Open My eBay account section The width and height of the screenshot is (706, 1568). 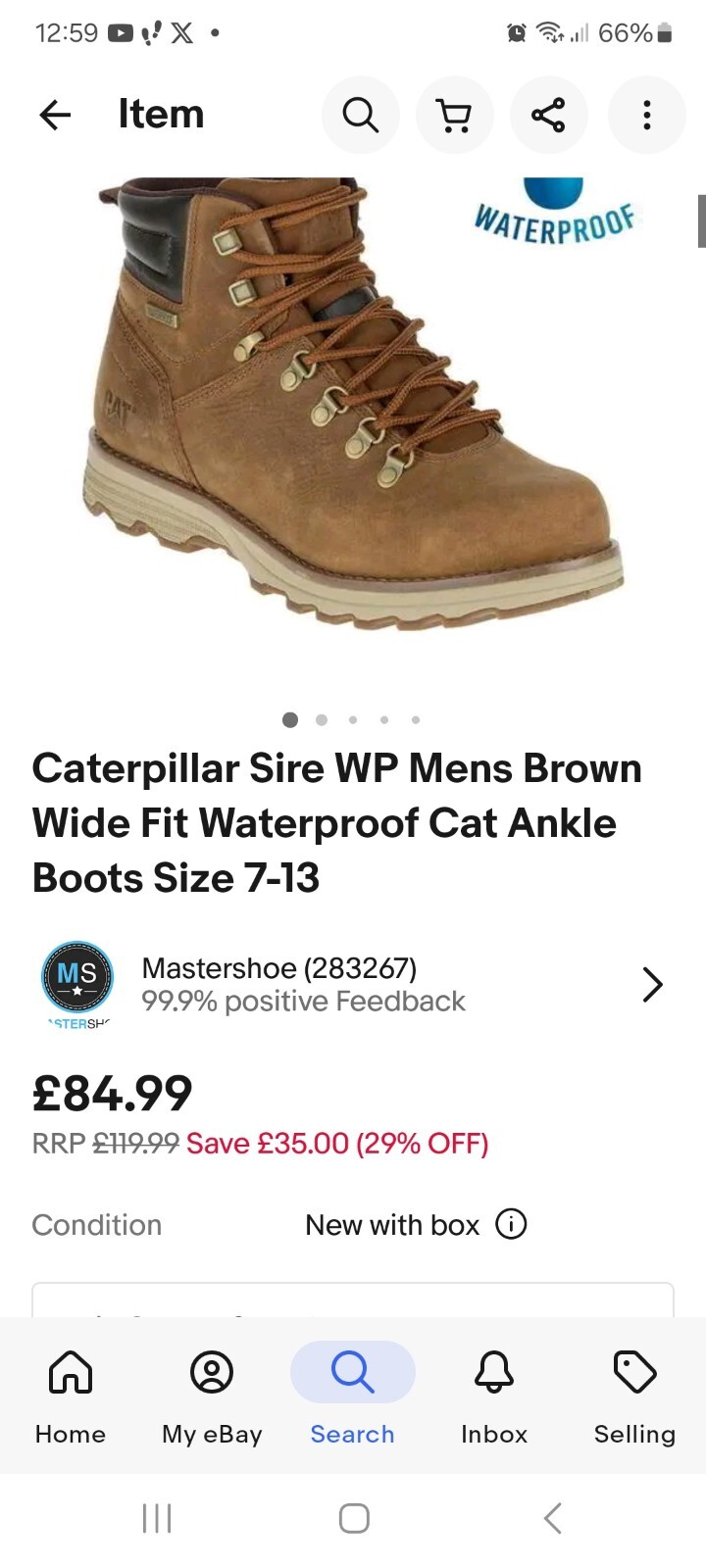pos(211,1396)
